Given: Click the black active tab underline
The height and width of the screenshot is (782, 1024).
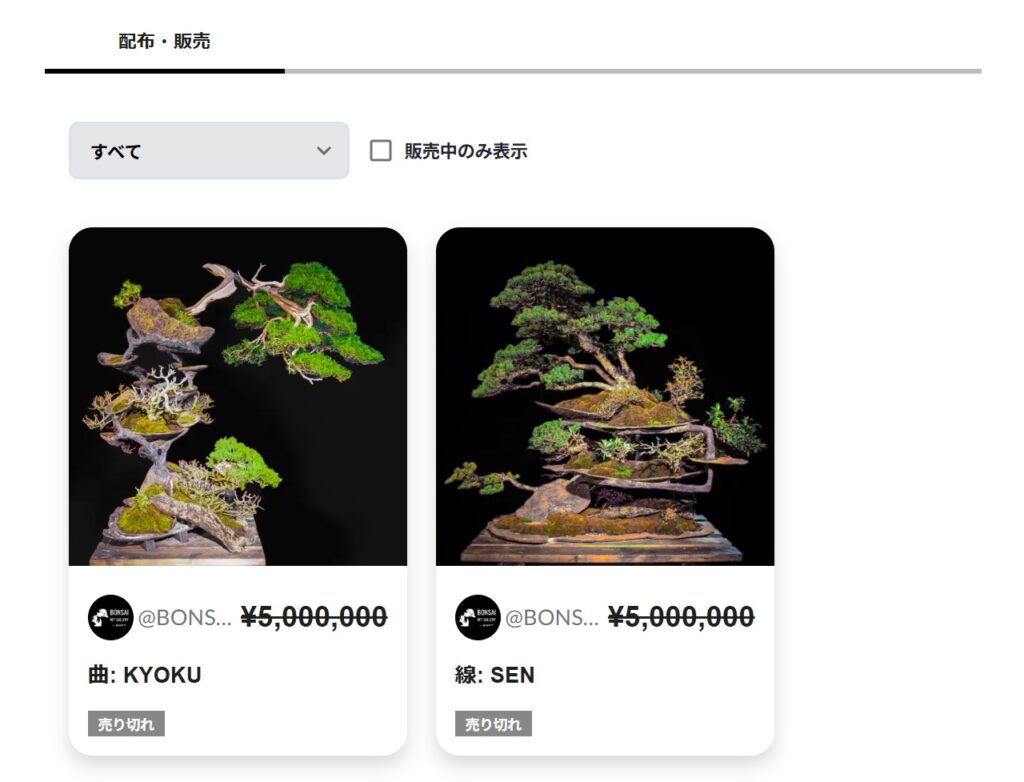Looking at the screenshot, I should pos(165,71).
